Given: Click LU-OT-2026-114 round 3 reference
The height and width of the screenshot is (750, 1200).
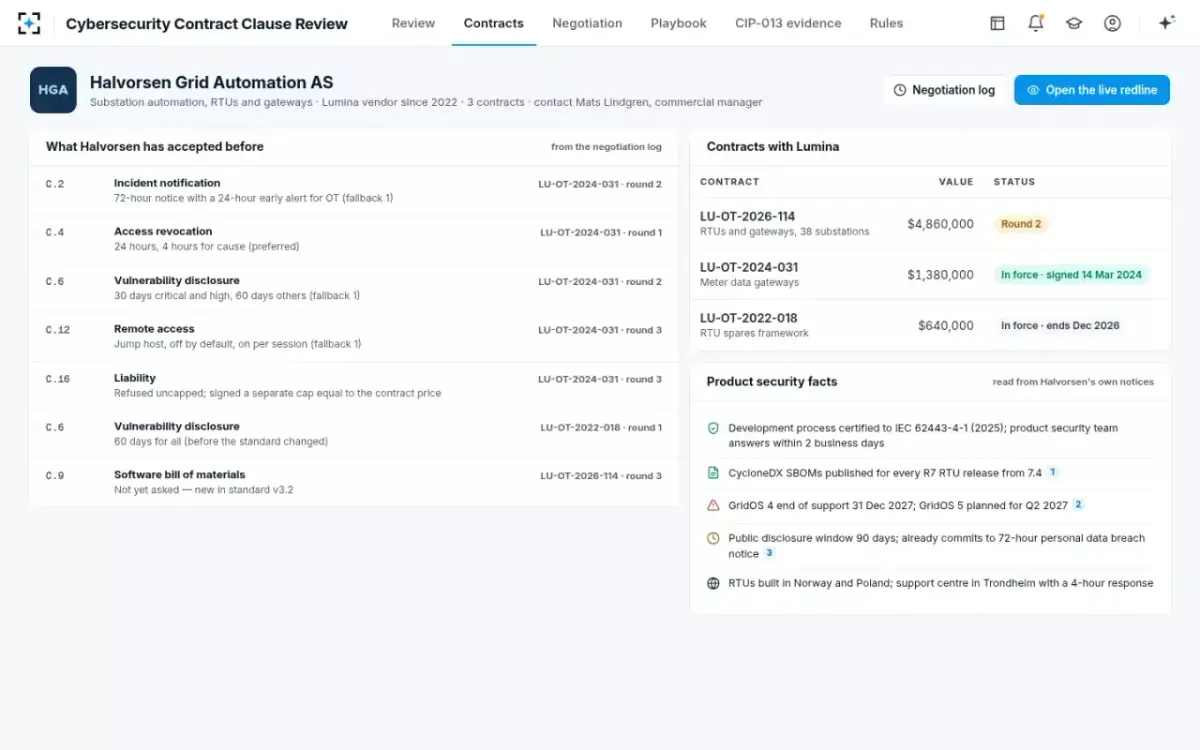Looking at the screenshot, I should point(601,476).
